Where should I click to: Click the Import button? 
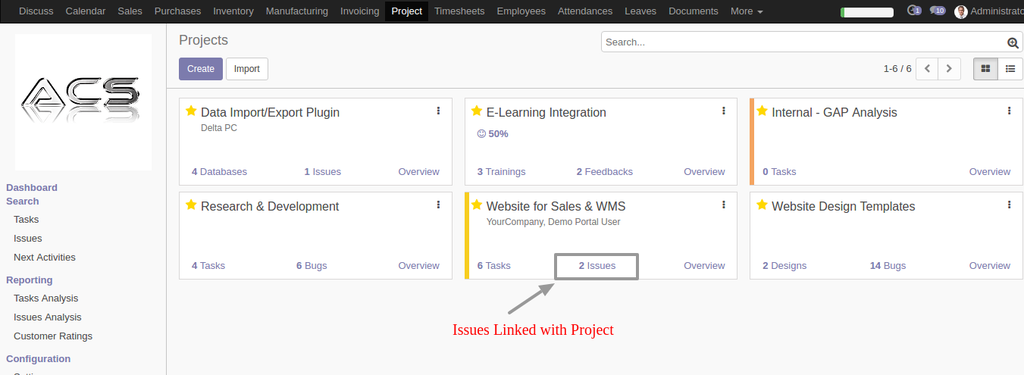247,69
